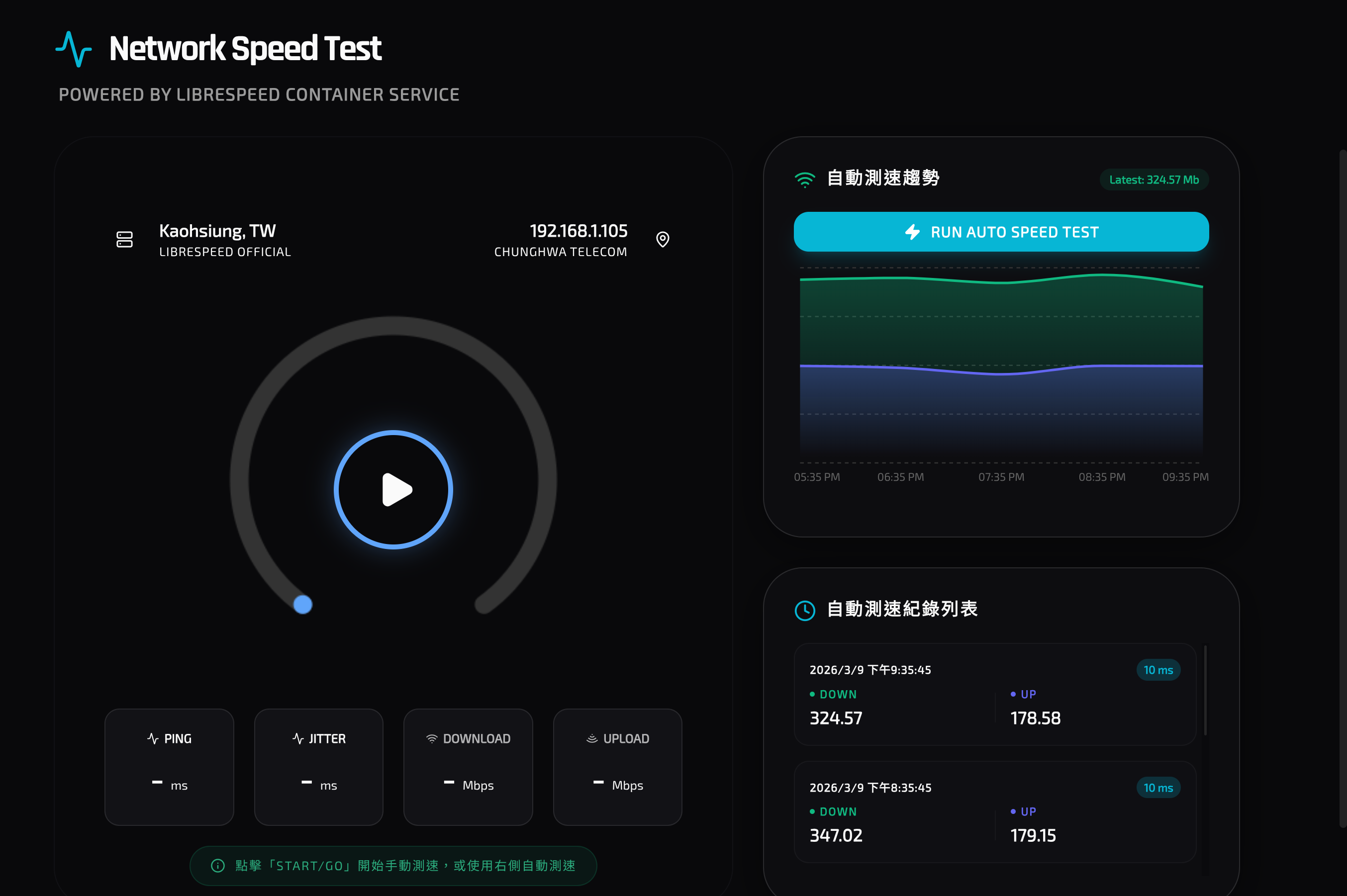Click the lightning bolt icon in the auto test button
Screen dimensions: 1347x896
click(912, 232)
